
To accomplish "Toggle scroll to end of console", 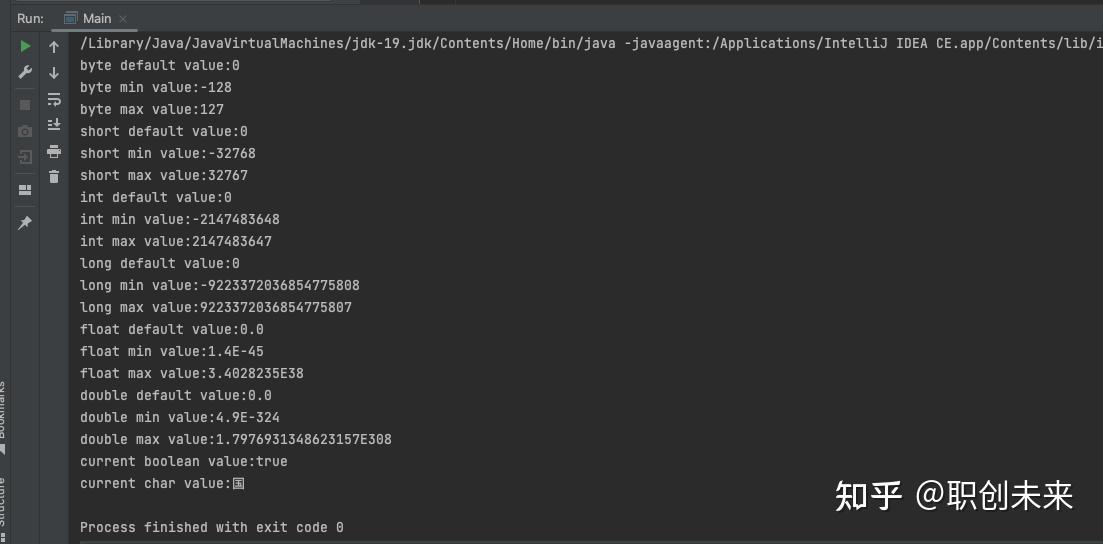I will click(x=54, y=125).
